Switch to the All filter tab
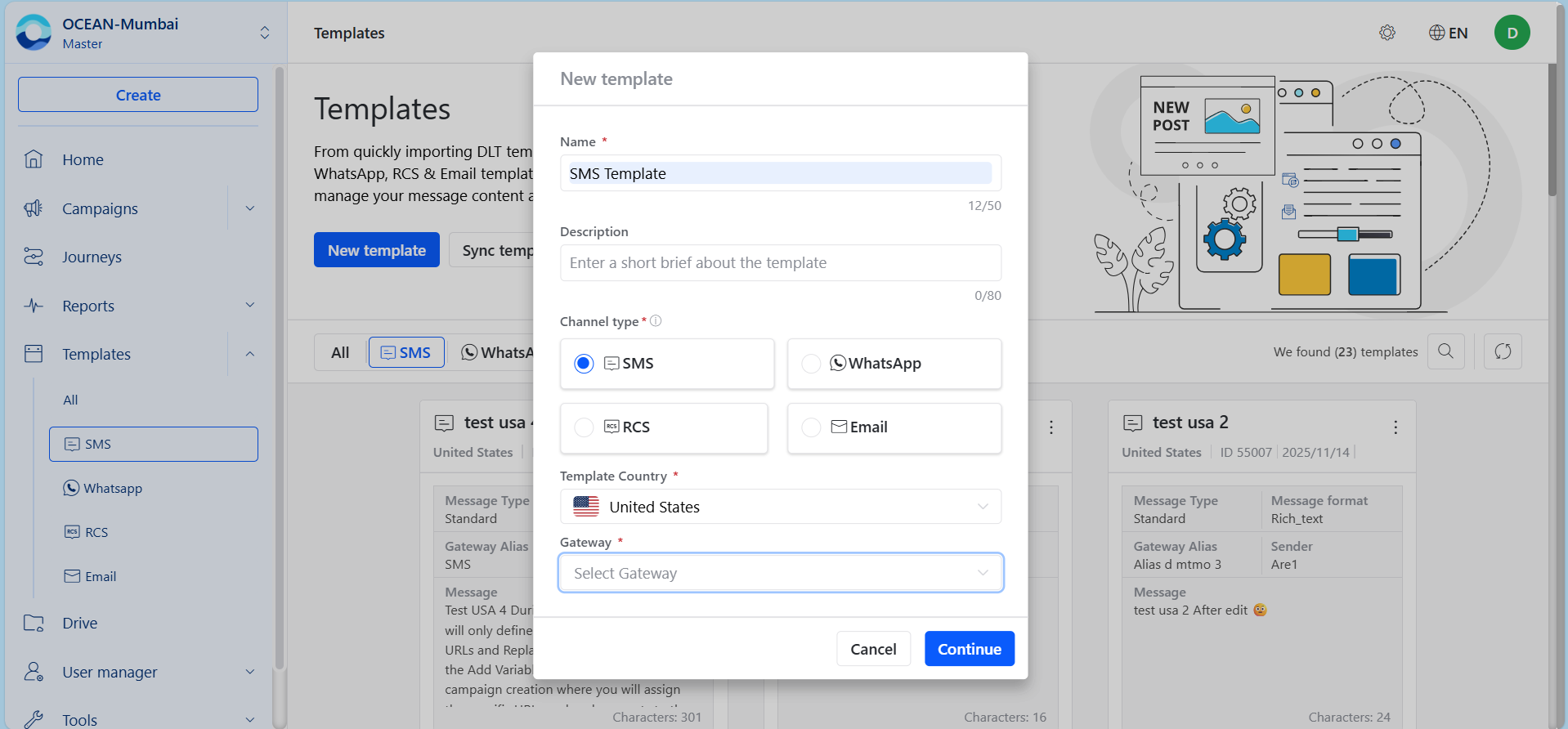The width and height of the screenshot is (1568, 729). [x=340, y=352]
